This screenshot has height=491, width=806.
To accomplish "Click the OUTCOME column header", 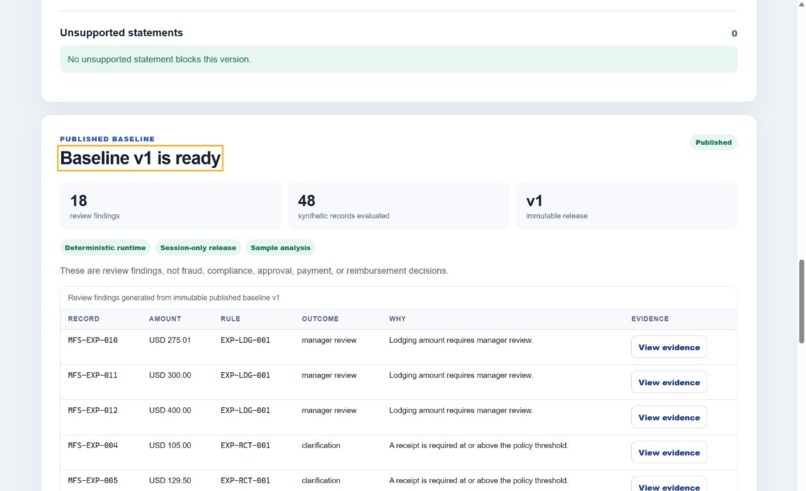I will point(320,319).
